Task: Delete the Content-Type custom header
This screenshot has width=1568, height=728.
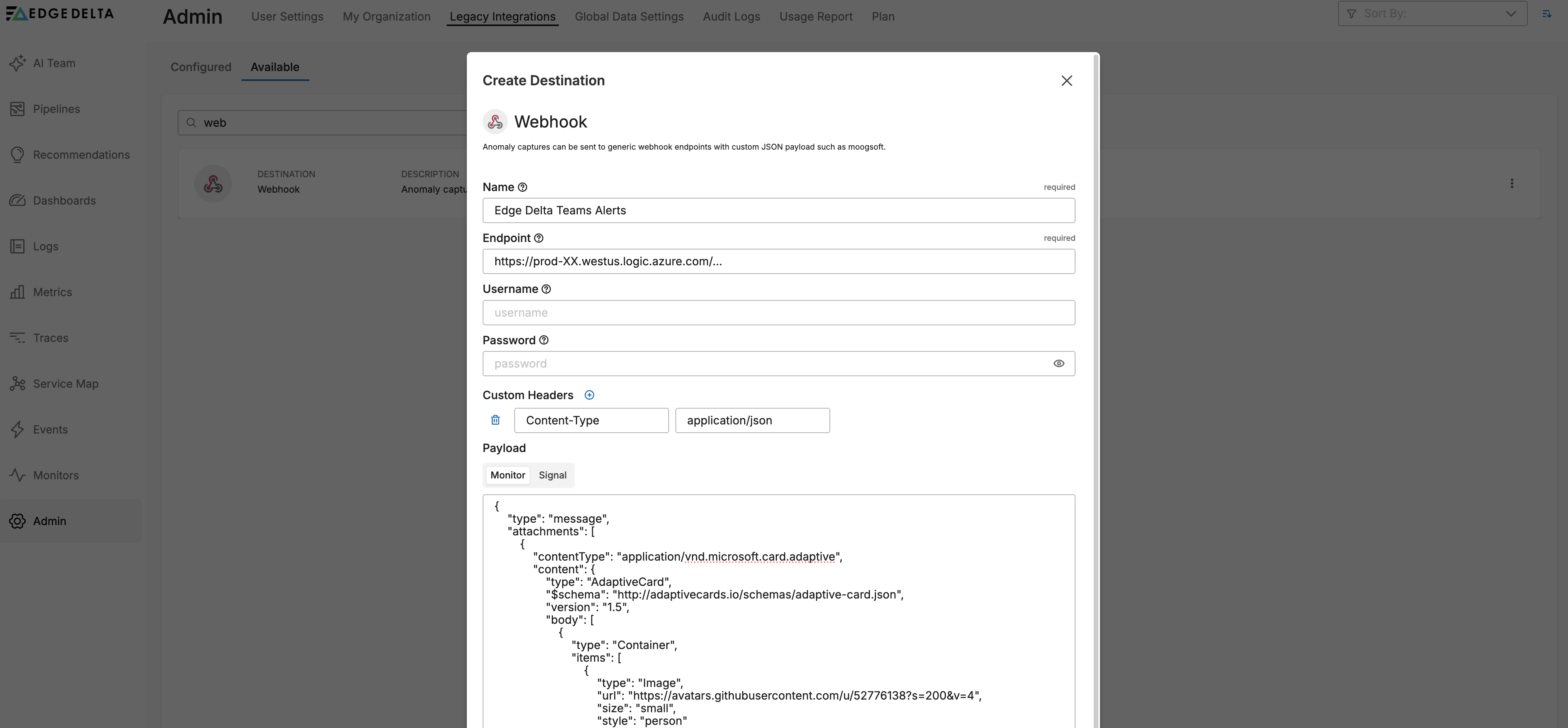Action: pos(495,420)
